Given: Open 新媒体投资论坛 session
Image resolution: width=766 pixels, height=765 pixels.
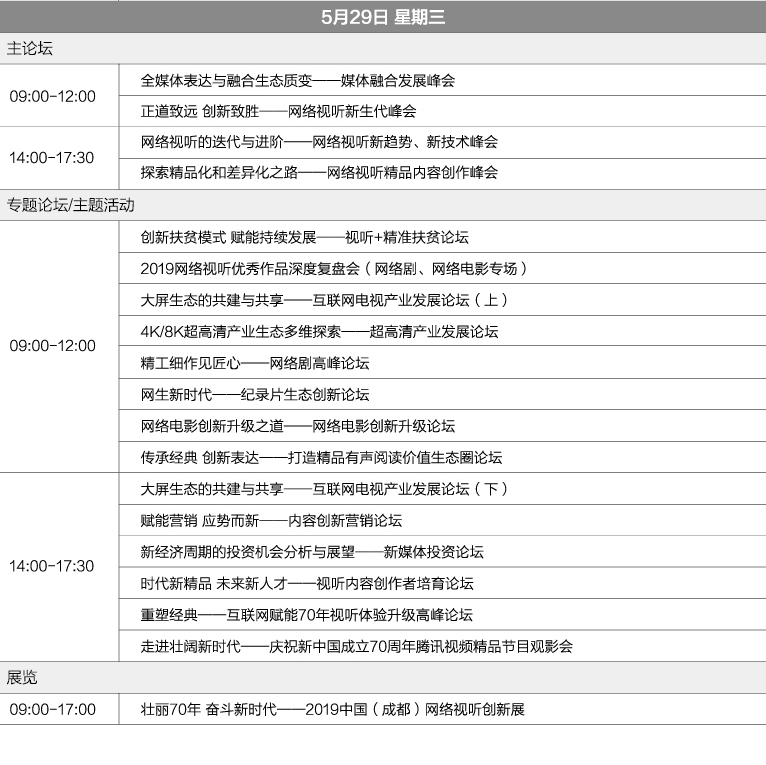Looking at the screenshot, I should pyautogui.click(x=312, y=551).
